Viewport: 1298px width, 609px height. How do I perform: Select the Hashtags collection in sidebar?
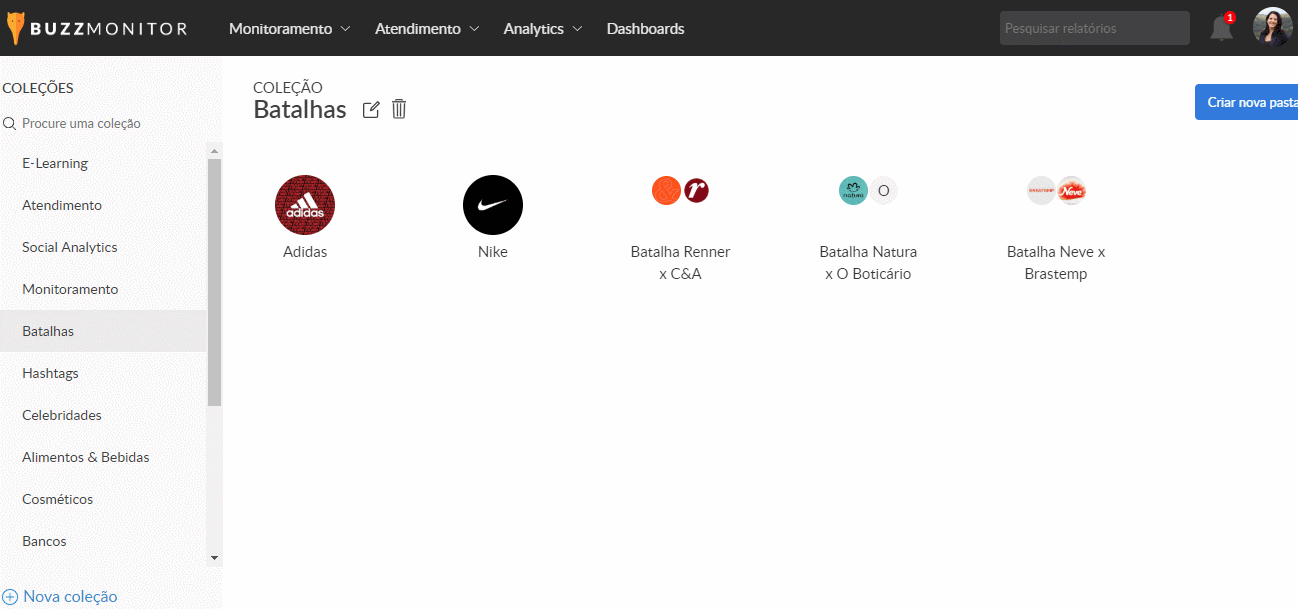coord(50,373)
